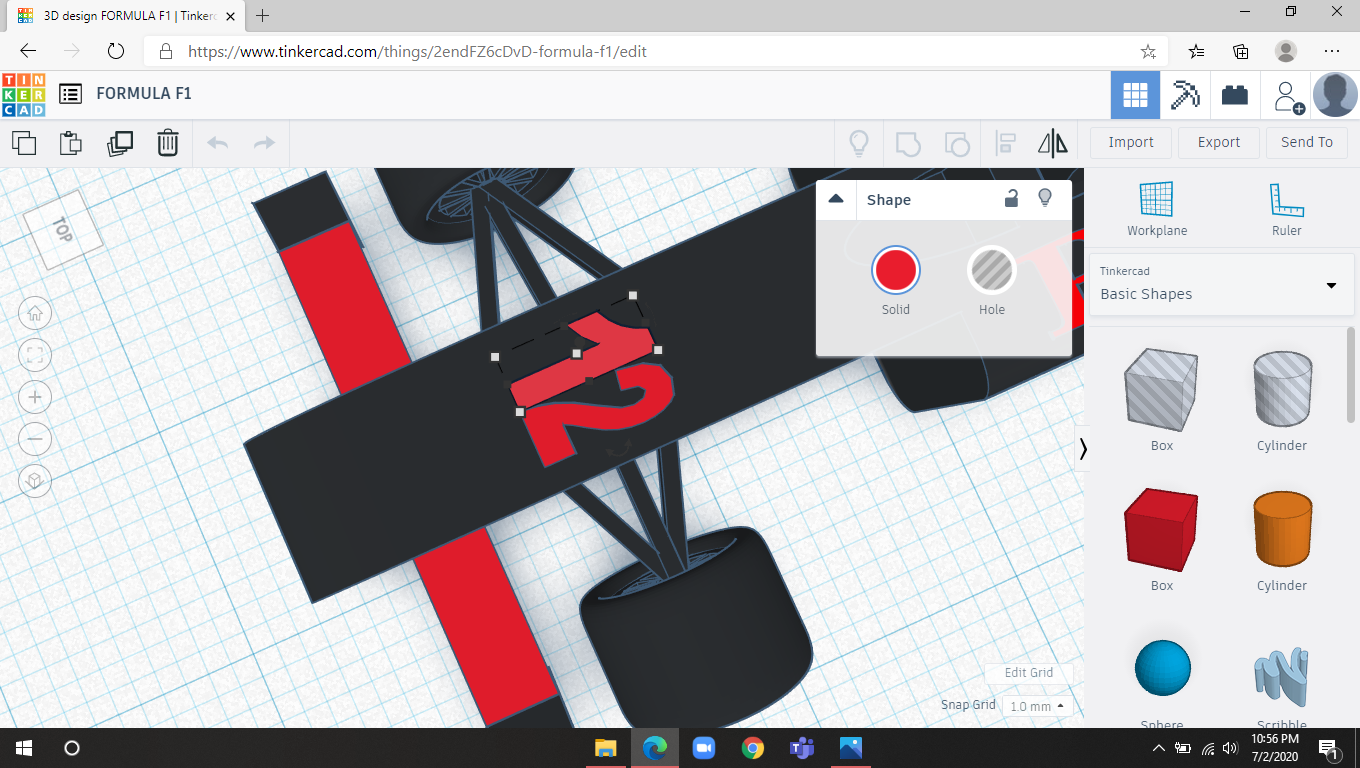Delete the selected number shape

pos(167,143)
